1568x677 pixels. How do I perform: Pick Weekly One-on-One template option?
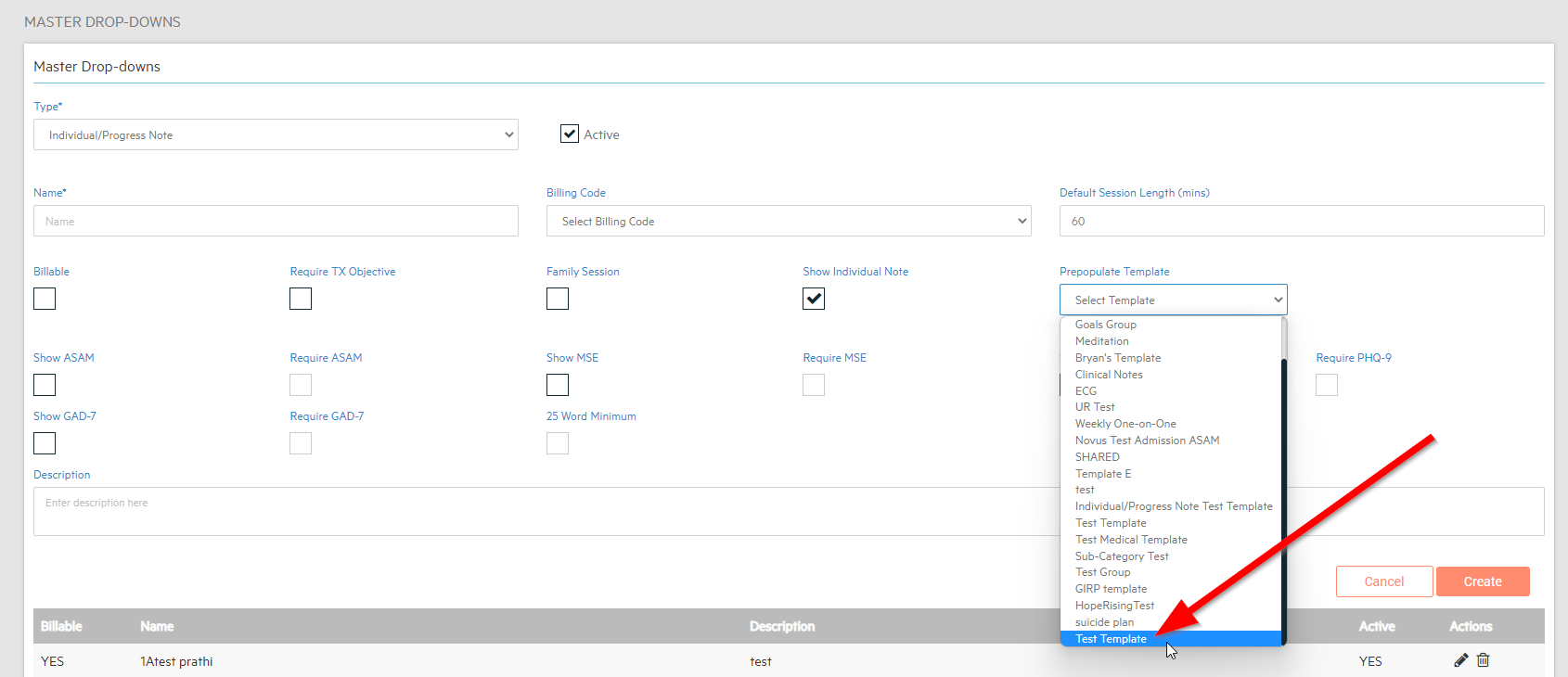tap(1125, 424)
